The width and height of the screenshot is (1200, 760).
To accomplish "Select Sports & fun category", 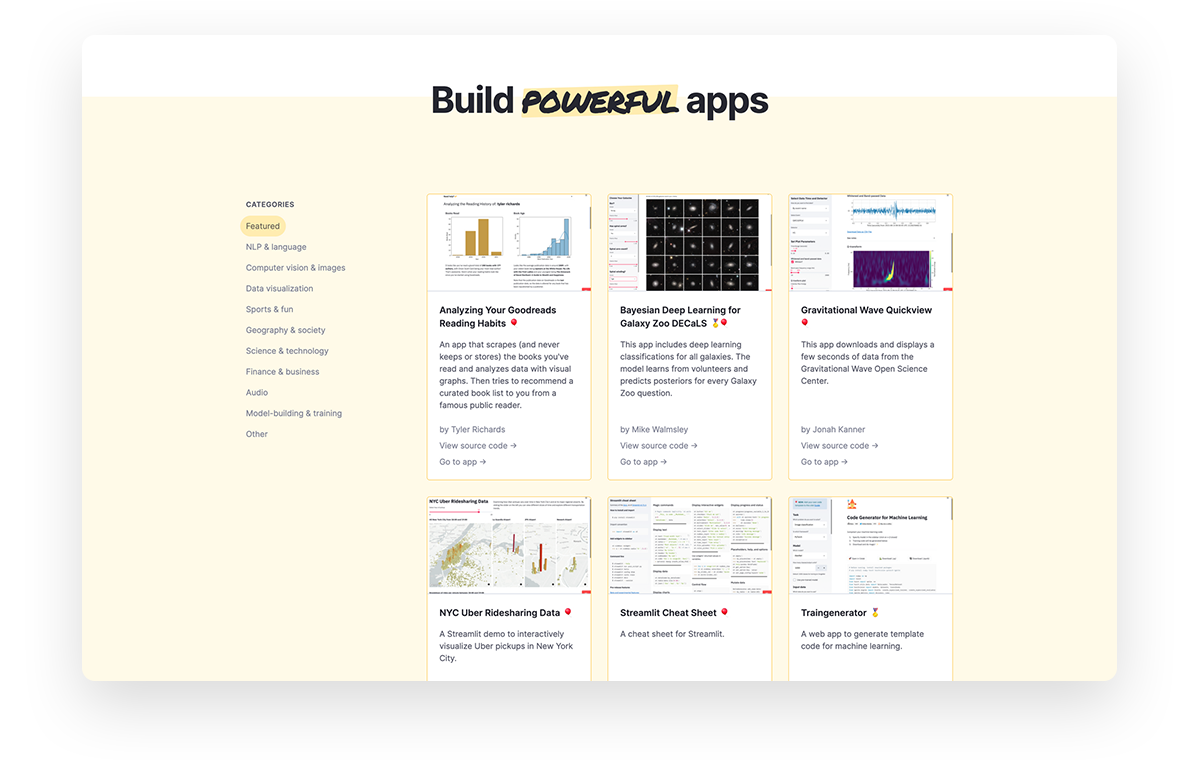I will (270, 310).
